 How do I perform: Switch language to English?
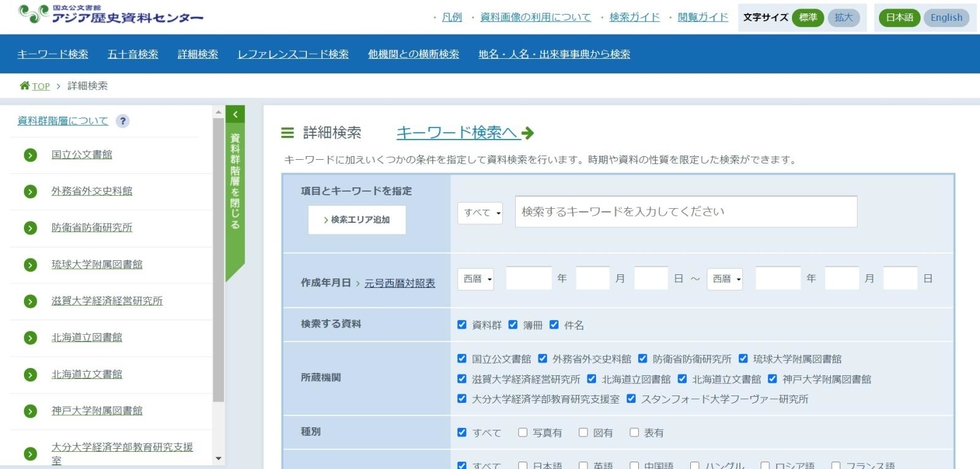(x=946, y=18)
